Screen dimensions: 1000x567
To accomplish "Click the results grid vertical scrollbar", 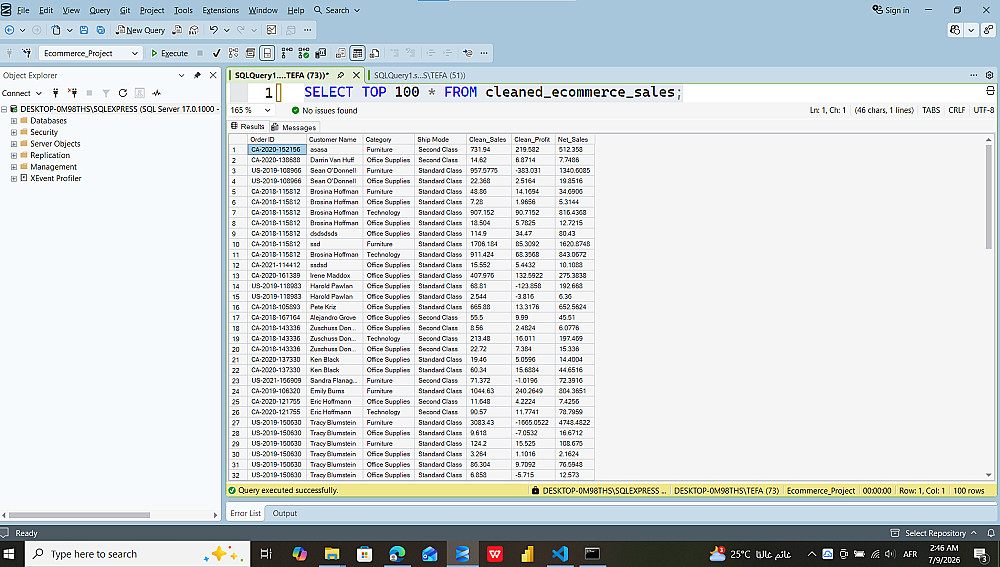I will tap(989, 307).
